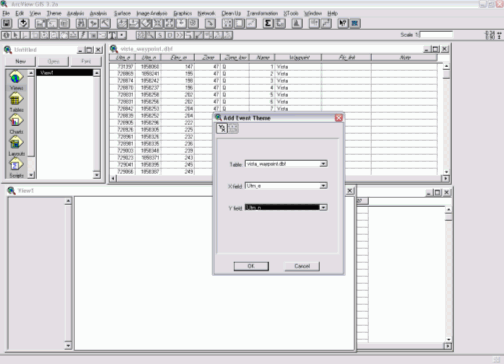
Task: Open Charts in the project sidebar
Action: tap(16, 124)
